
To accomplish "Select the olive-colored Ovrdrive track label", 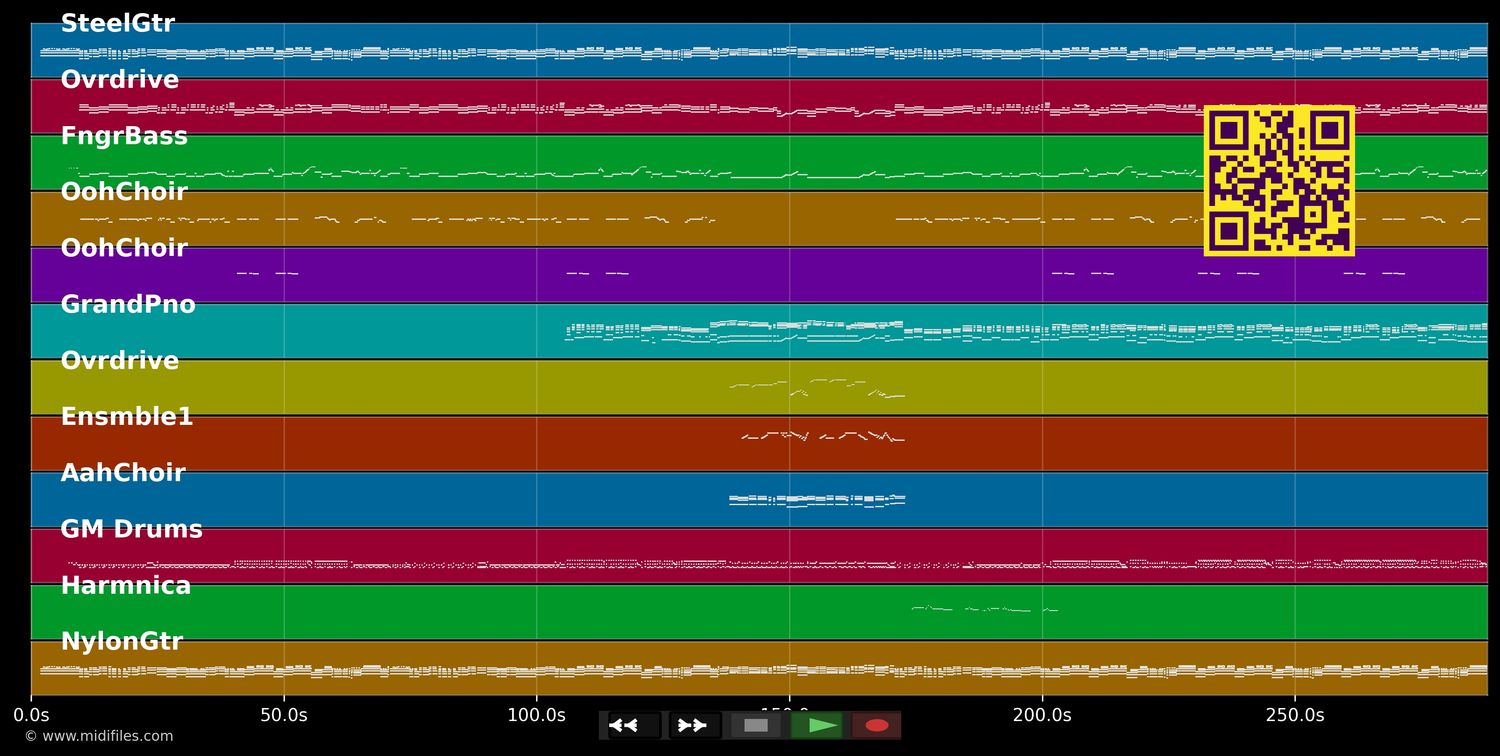I will [119, 361].
